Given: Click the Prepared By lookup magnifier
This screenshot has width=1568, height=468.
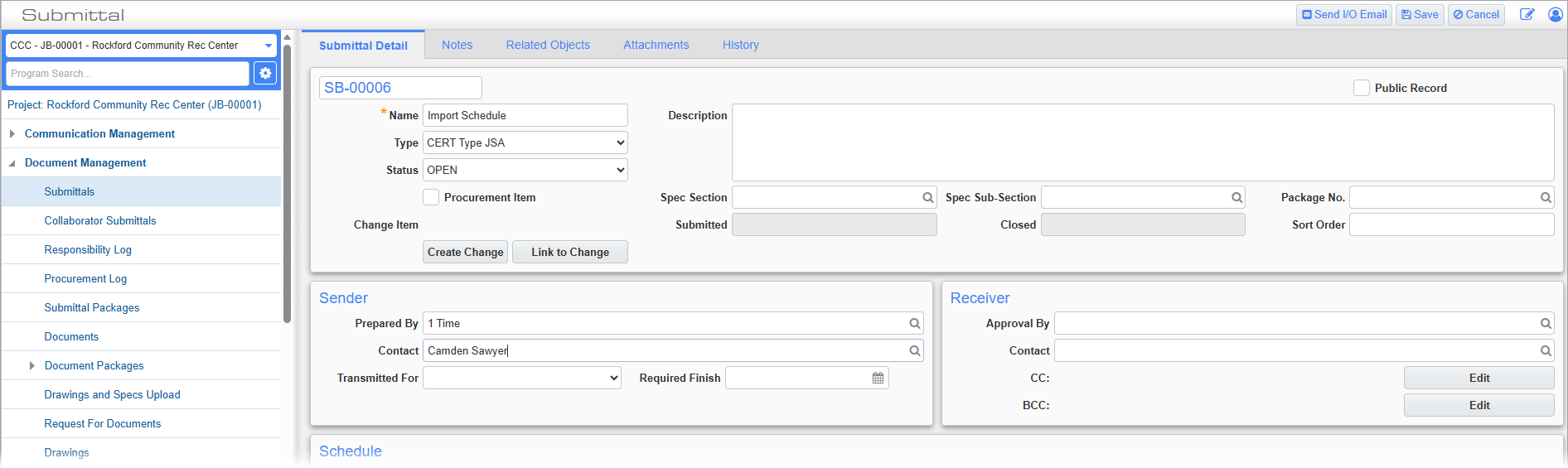Looking at the screenshot, I should [x=915, y=323].
